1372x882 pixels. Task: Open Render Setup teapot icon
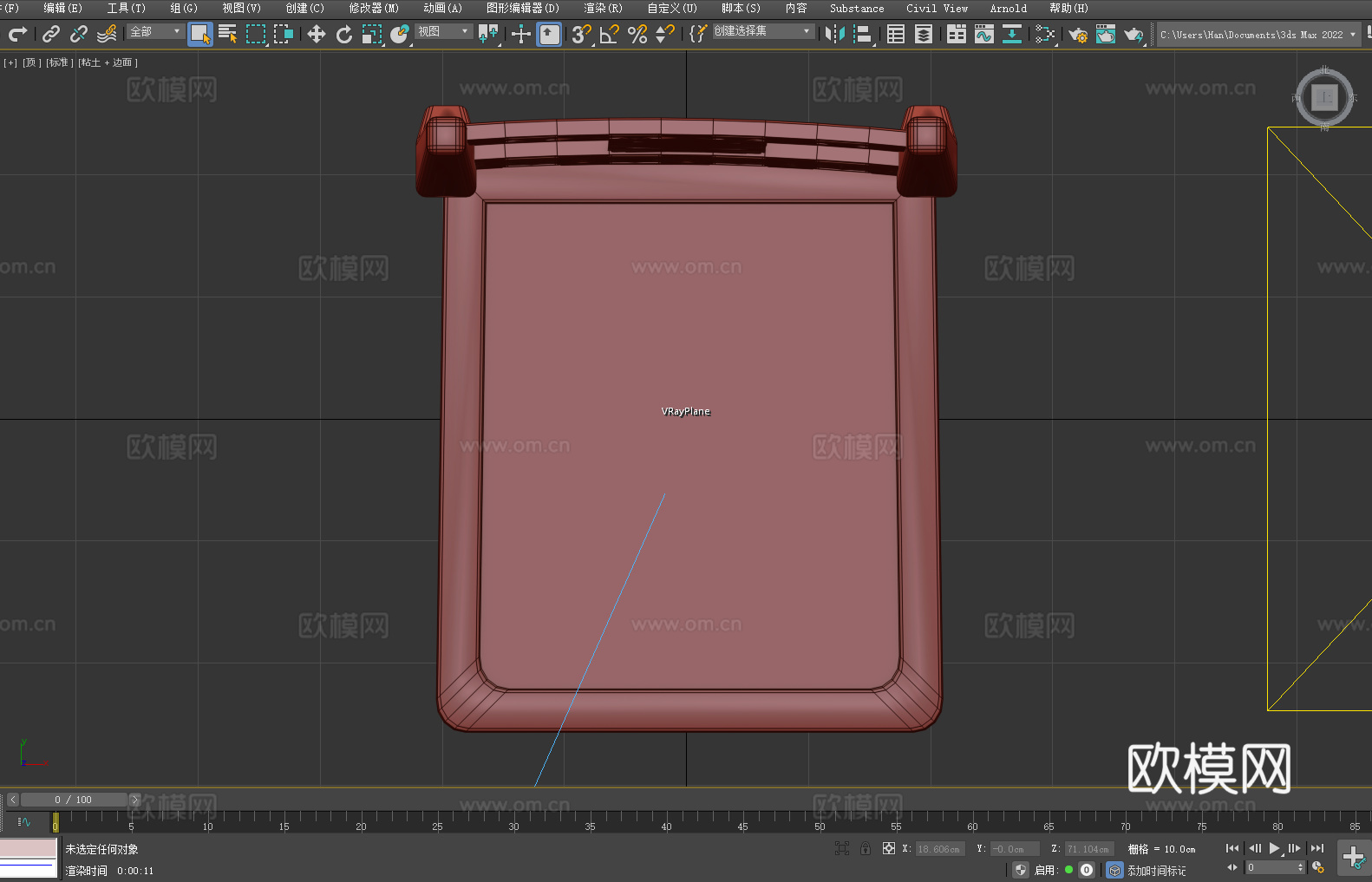tap(1078, 34)
